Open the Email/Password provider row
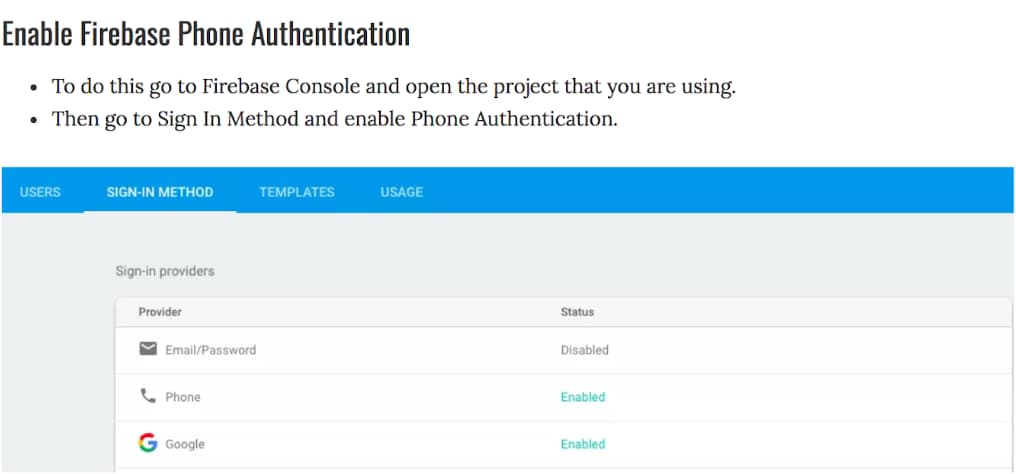The width and height of the screenshot is (1016, 474). point(564,350)
